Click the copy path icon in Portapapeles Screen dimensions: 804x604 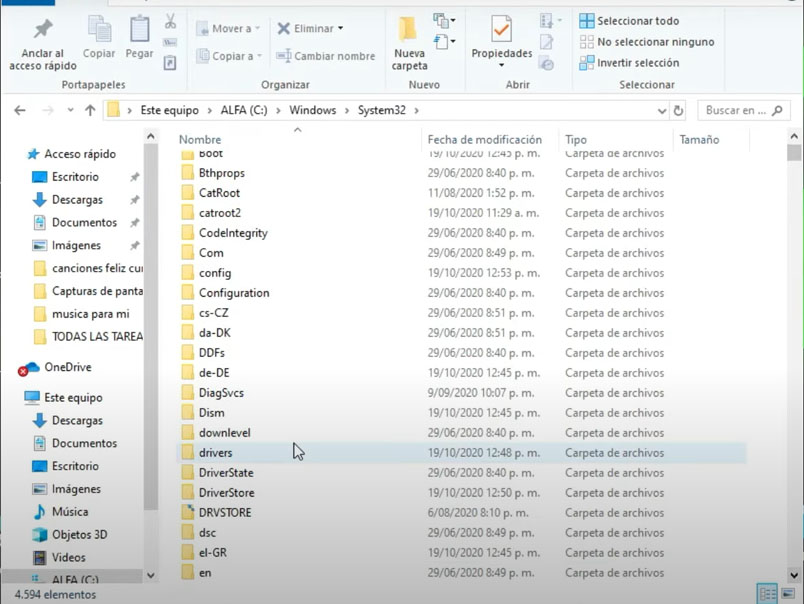pyautogui.click(x=170, y=42)
